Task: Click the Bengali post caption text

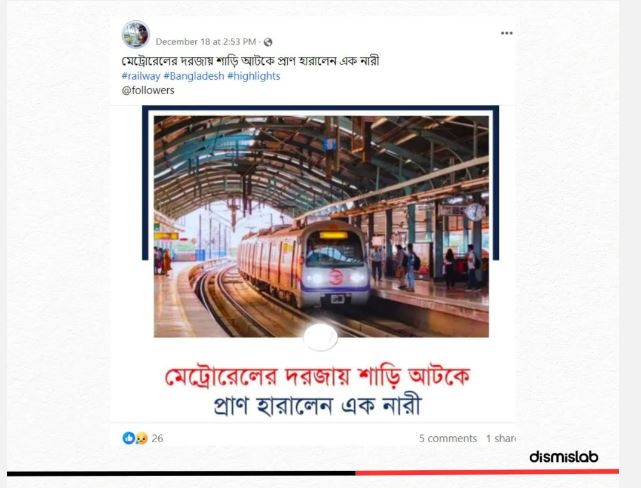Action: pos(251,61)
